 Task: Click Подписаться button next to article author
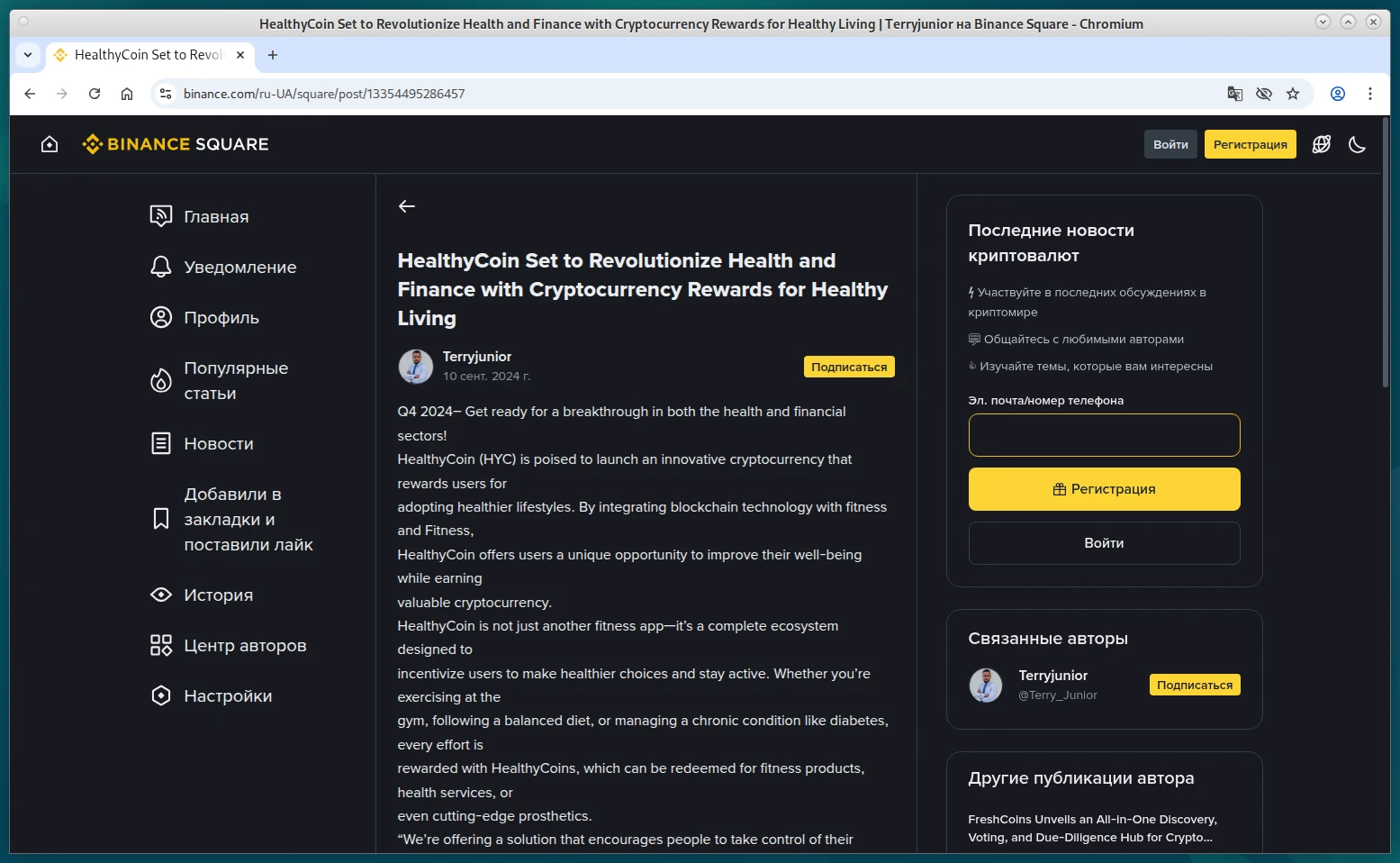pos(848,367)
